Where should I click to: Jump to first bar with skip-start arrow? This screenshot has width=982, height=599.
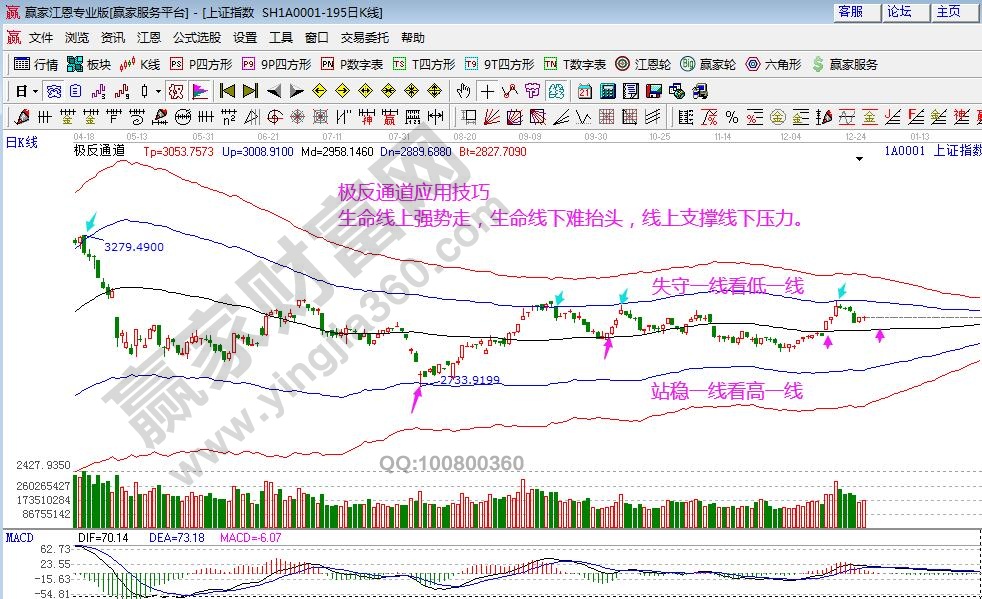coord(227,90)
